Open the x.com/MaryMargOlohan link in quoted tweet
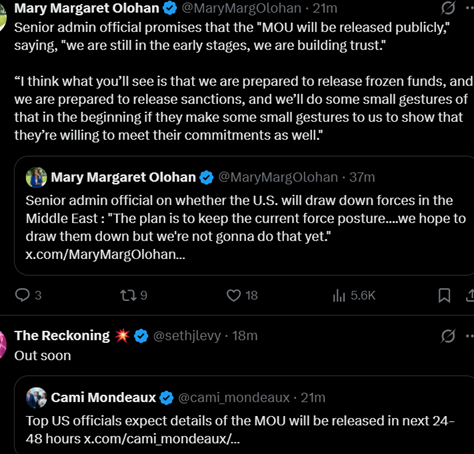 (x=105, y=254)
